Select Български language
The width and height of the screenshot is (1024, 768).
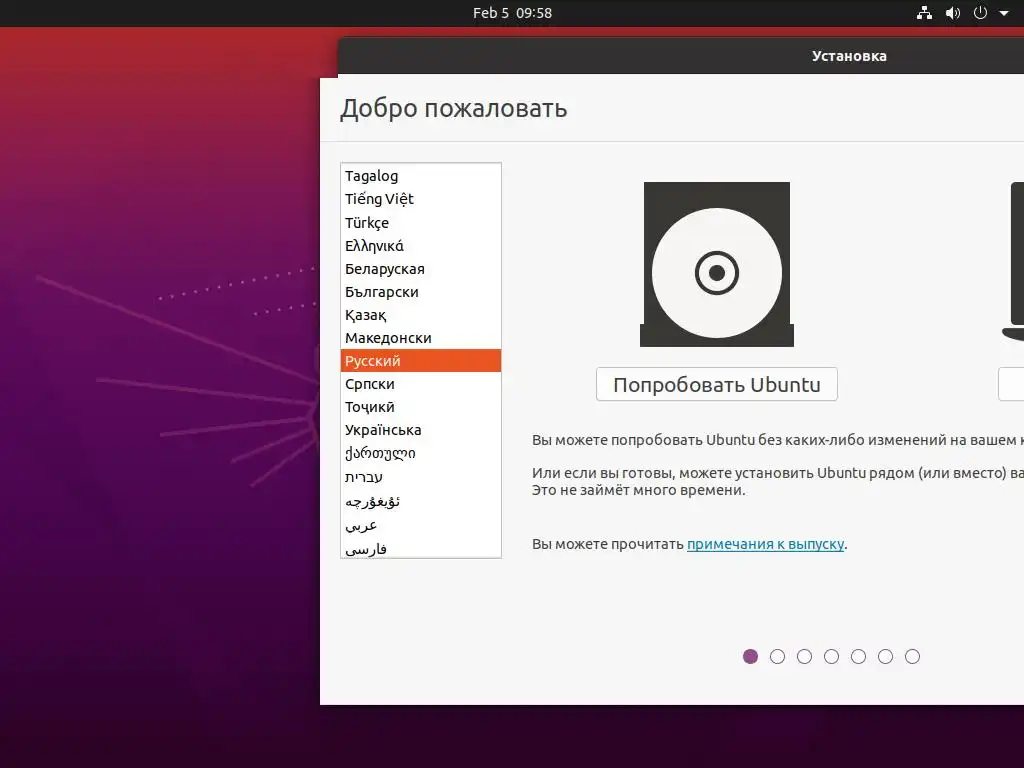[x=421, y=292]
